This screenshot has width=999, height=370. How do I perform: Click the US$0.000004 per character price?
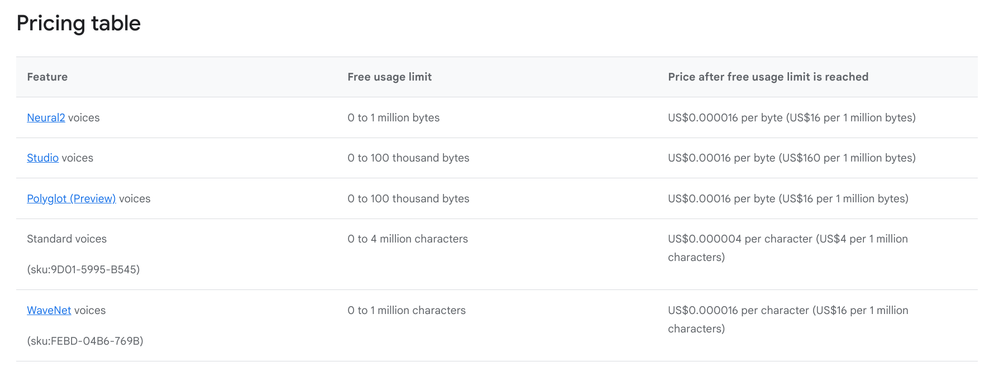[788, 248]
